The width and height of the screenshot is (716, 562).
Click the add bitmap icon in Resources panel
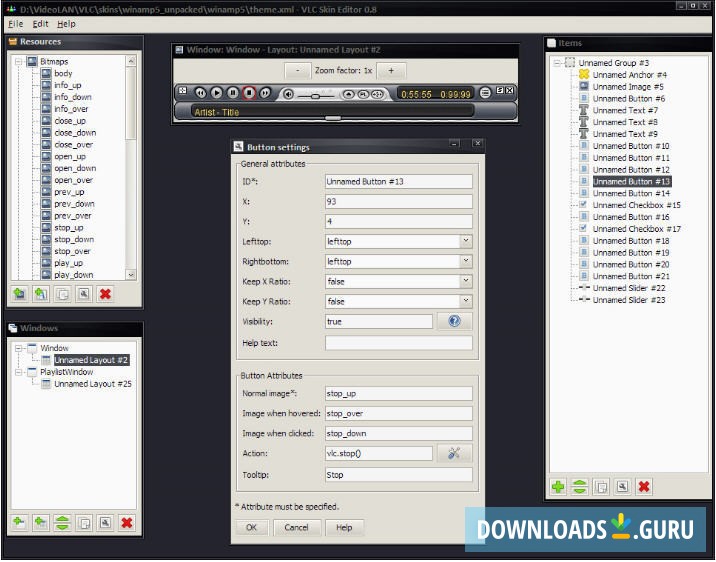tap(19, 294)
